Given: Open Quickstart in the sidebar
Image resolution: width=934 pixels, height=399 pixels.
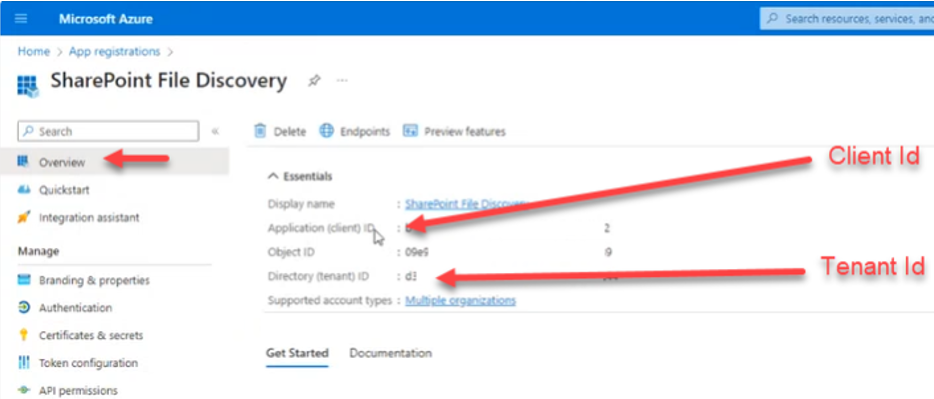Looking at the screenshot, I should tap(64, 190).
